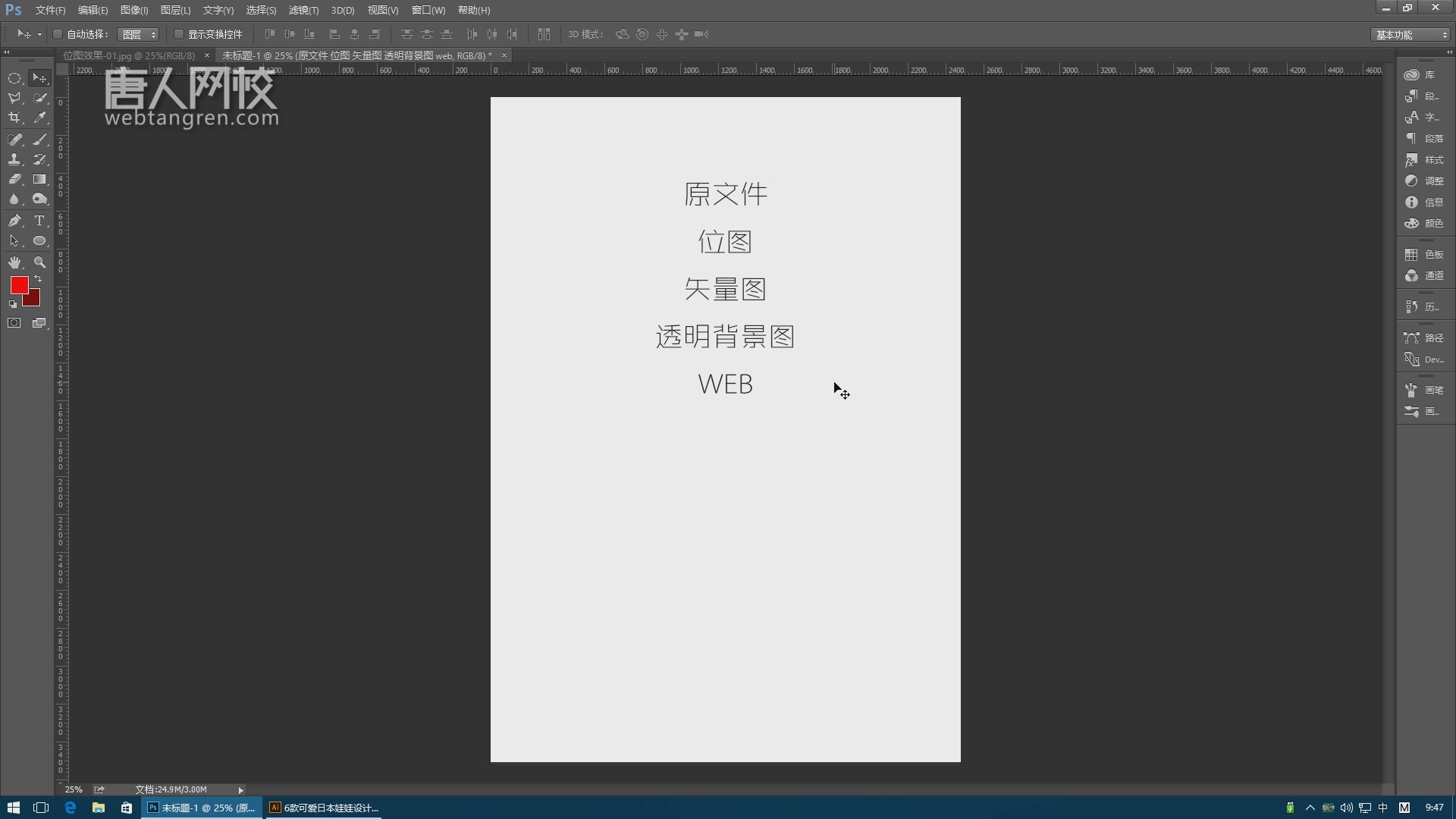
Task: Open the 滤镜(T) menu
Action: point(303,10)
